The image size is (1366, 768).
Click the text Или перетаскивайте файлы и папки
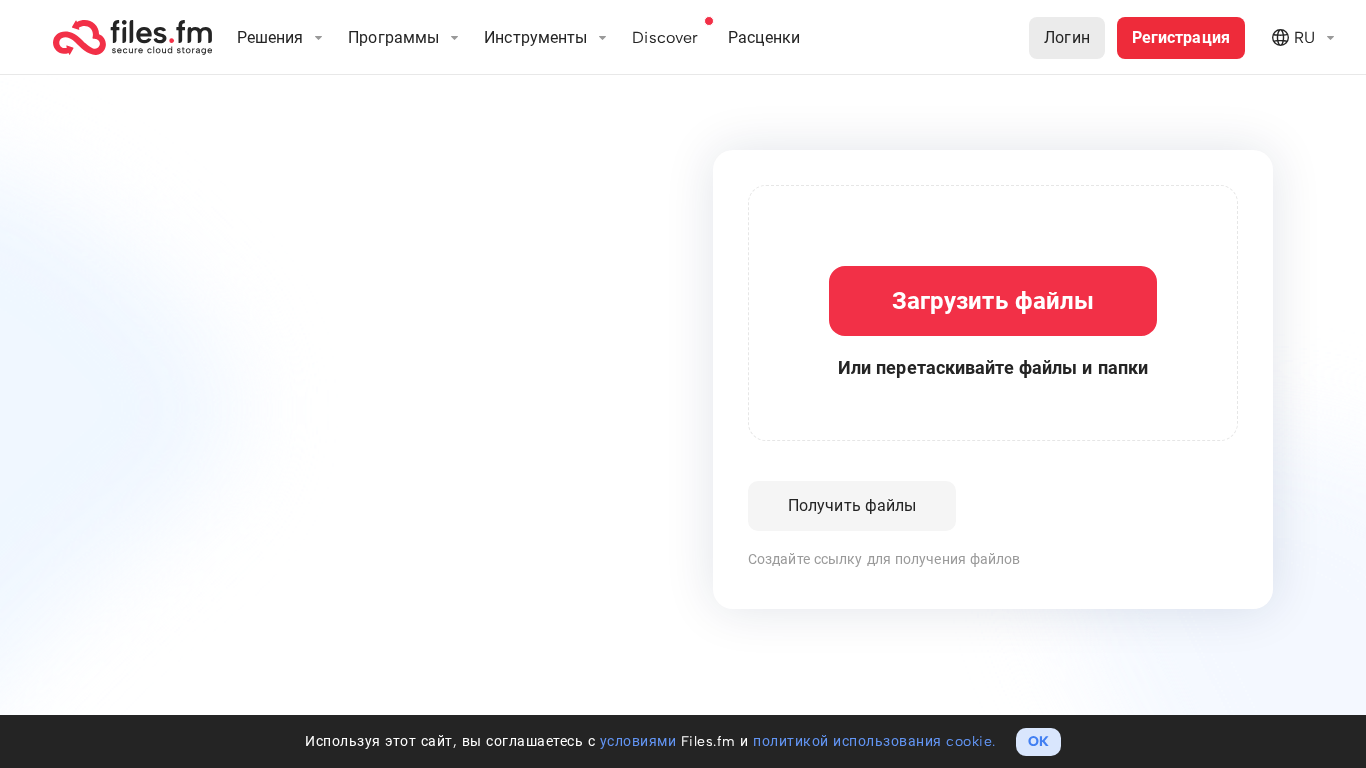pos(993,368)
